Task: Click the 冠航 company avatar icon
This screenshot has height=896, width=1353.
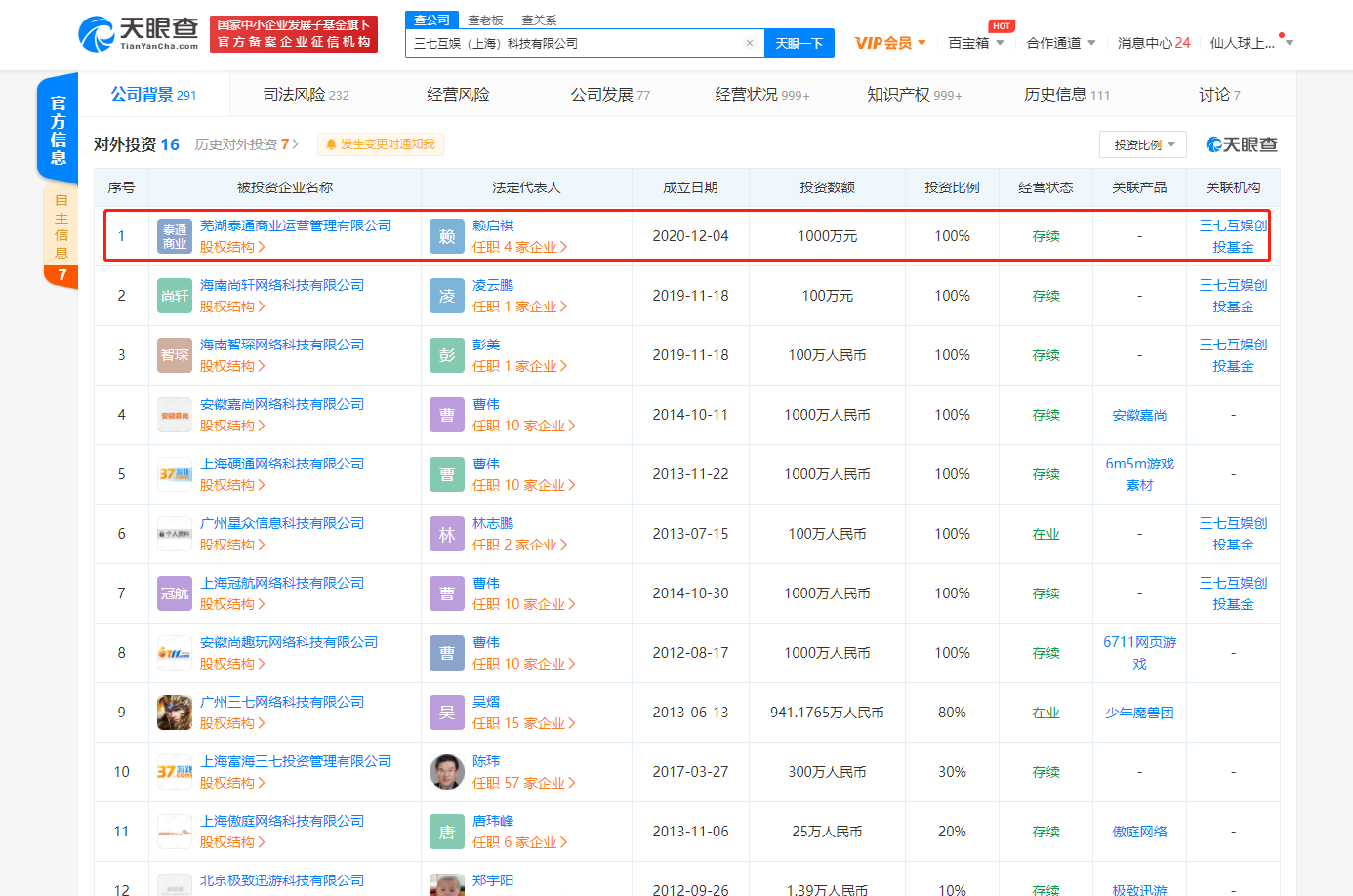Action: 175,593
